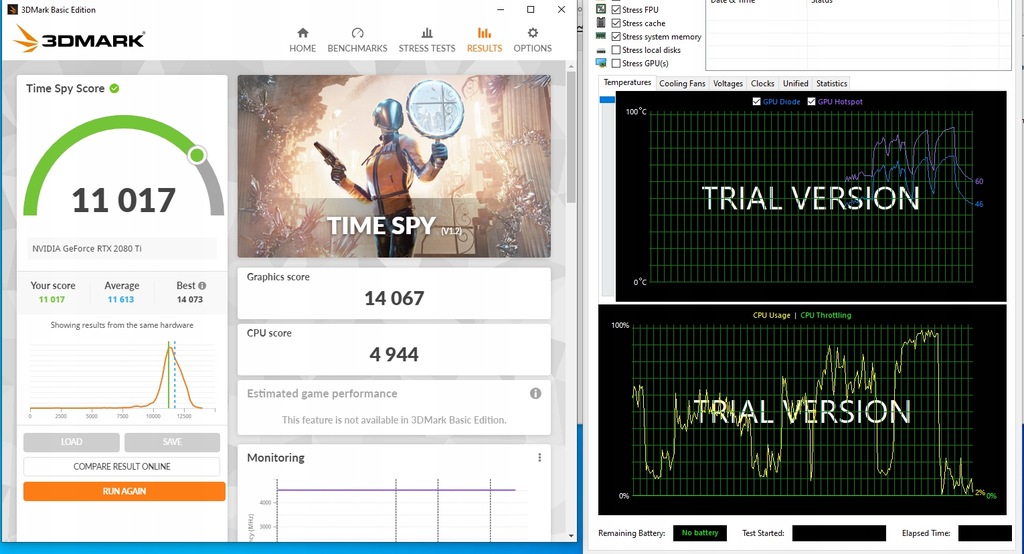
Task: Open the Unified tab
Action: point(795,84)
